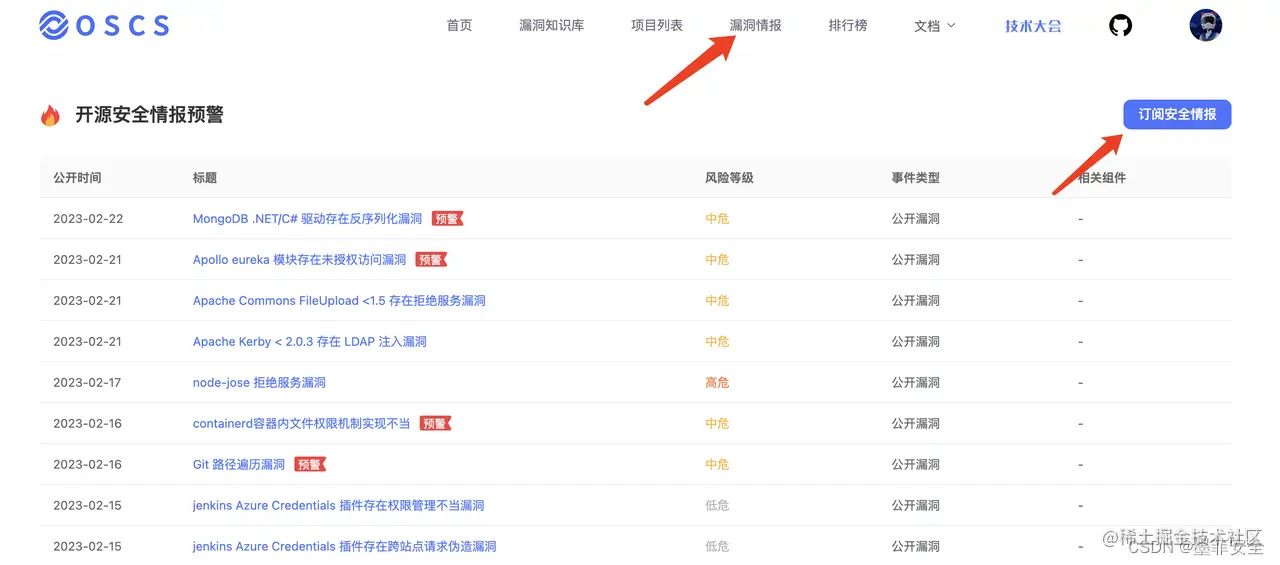Click 预警 tag on MongoDB row

(x=447, y=218)
